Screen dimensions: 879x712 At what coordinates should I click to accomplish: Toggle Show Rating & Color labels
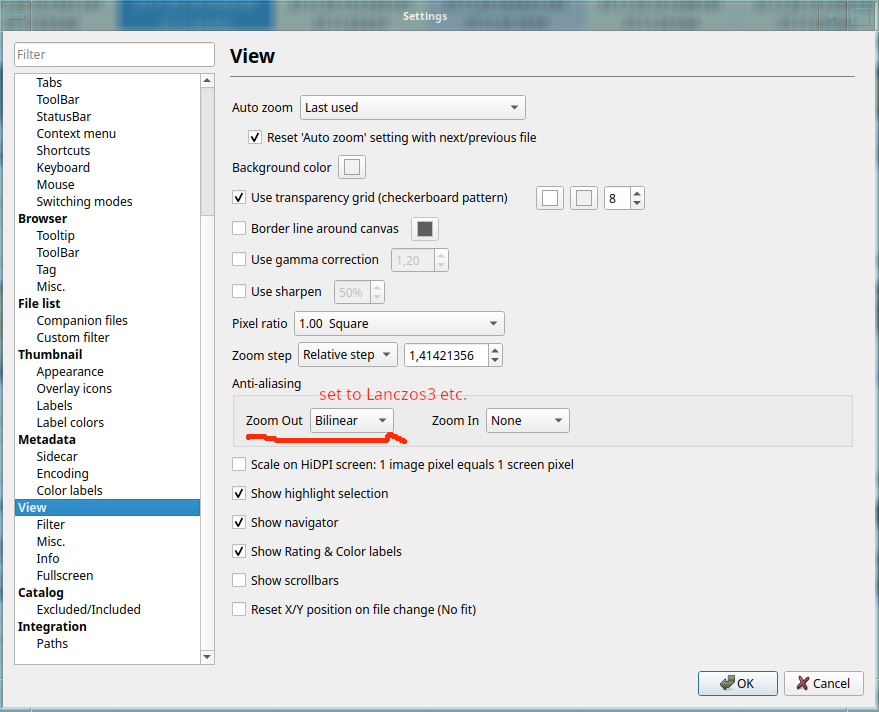[x=239, y=551]
